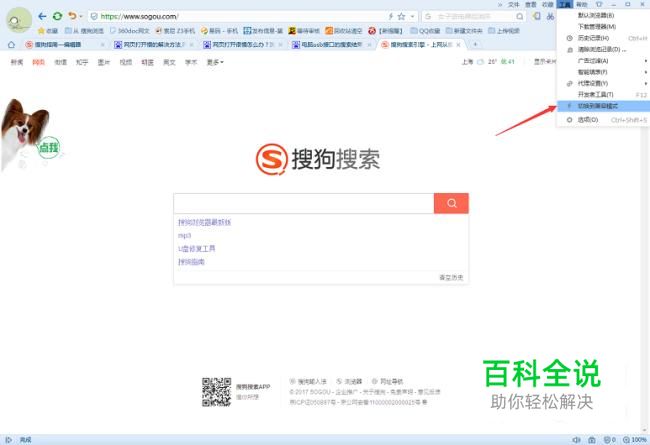Open the 文件 menu
The height and width of the screenshot is (445, 650).
tap(514, 5)
